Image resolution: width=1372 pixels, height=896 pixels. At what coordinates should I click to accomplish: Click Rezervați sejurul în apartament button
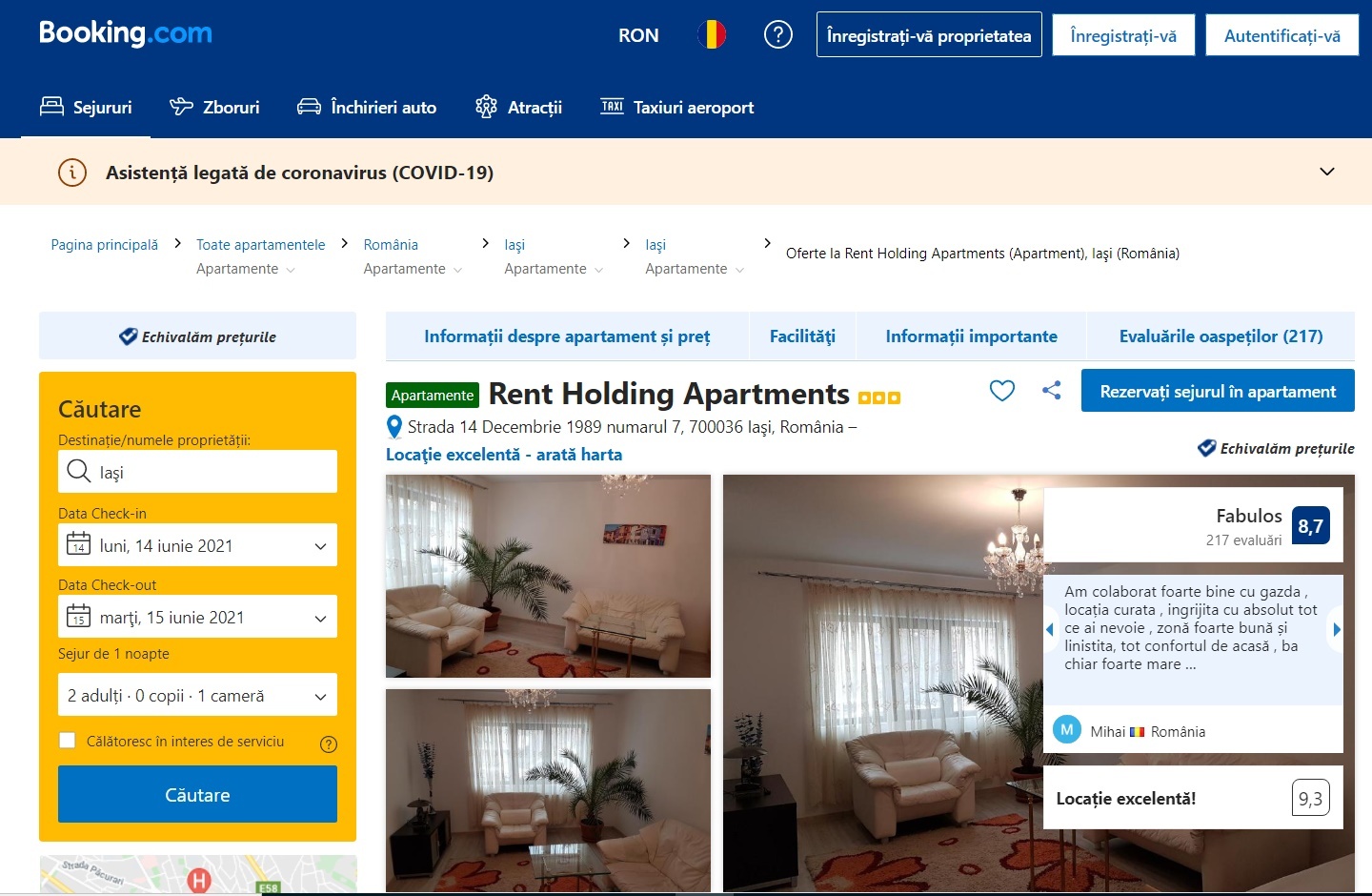[1218, 391]
